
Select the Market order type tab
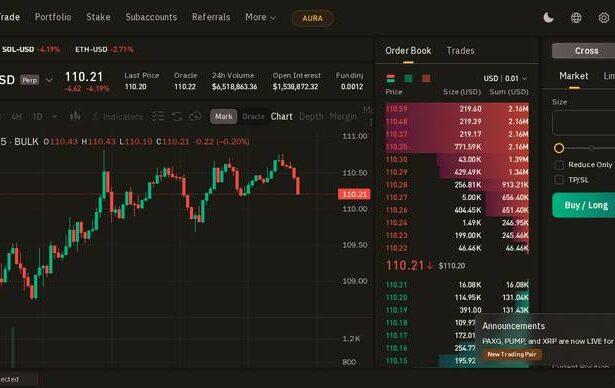pyautogui.click(x=573, y=76)
